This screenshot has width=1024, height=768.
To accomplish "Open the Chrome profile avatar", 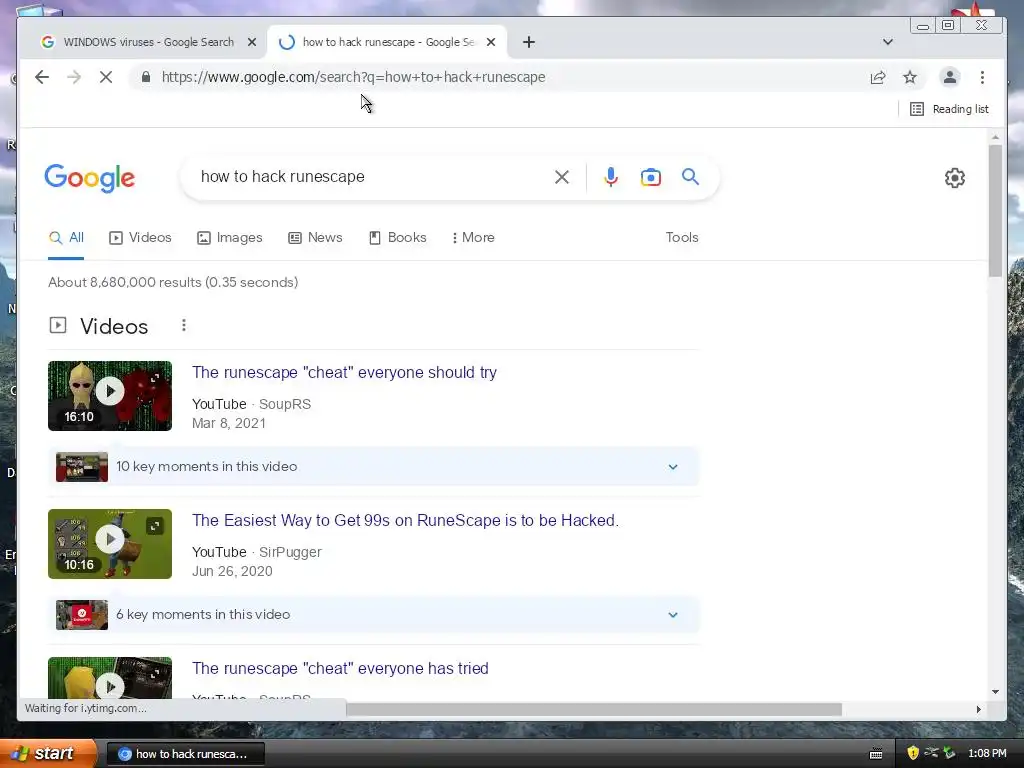I will (x=950, y=77).
